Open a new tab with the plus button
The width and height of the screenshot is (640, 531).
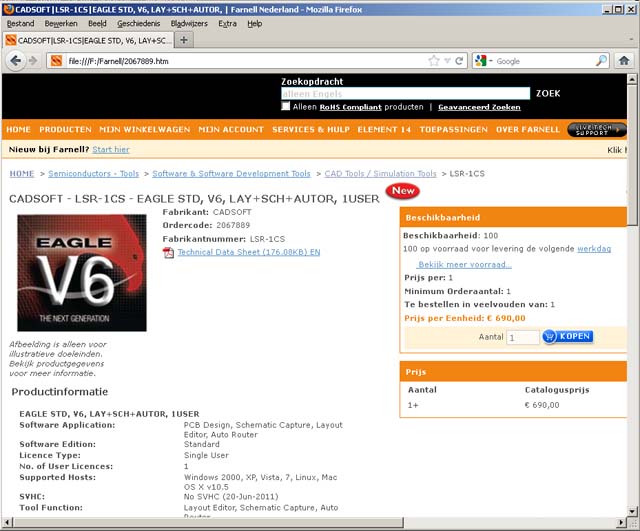185,40
